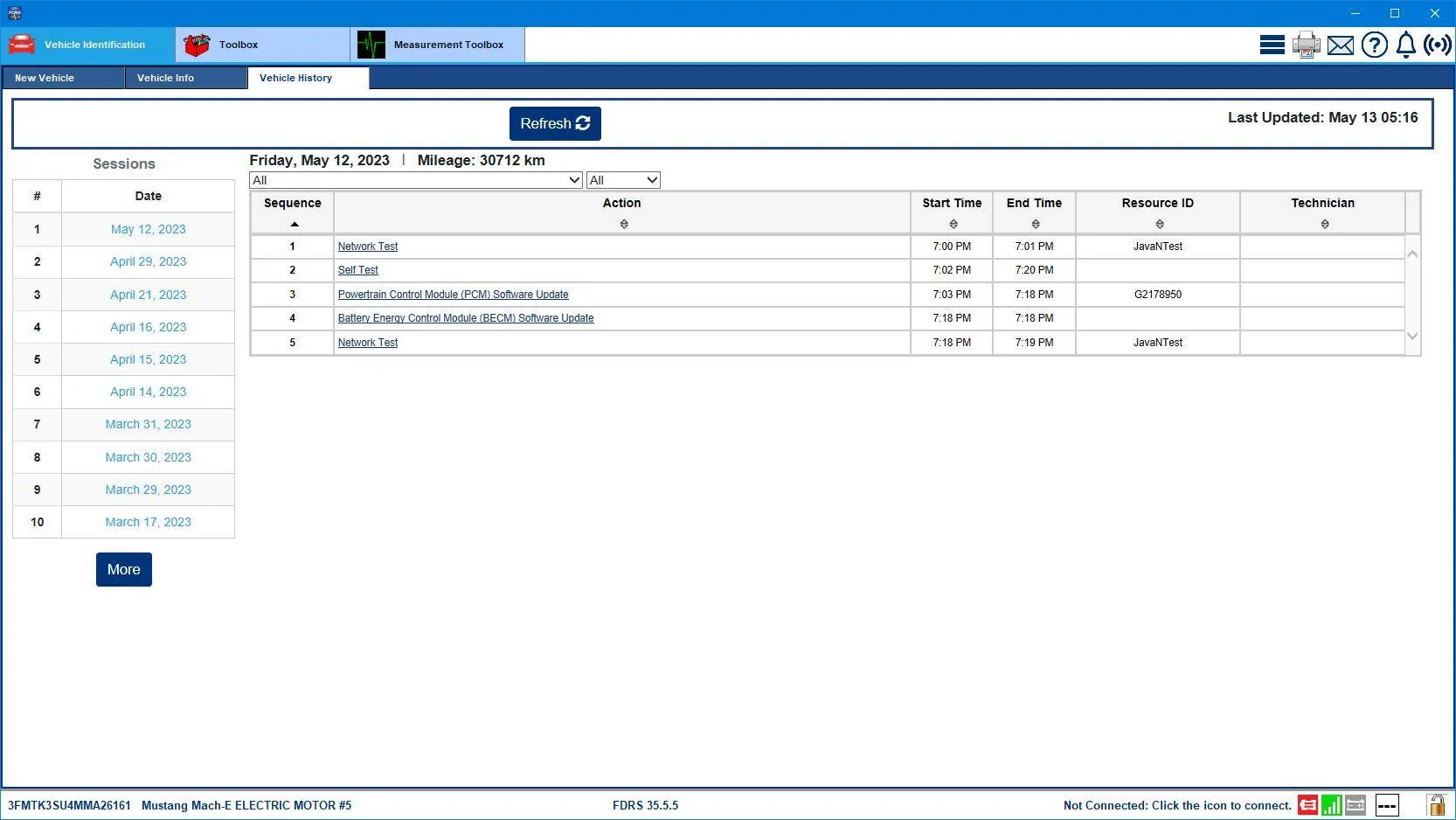Screen dimensions: 1456x820
Task: Click the JavaNTest cell in sequence 1 row
Action: [x=1158, y=247]
